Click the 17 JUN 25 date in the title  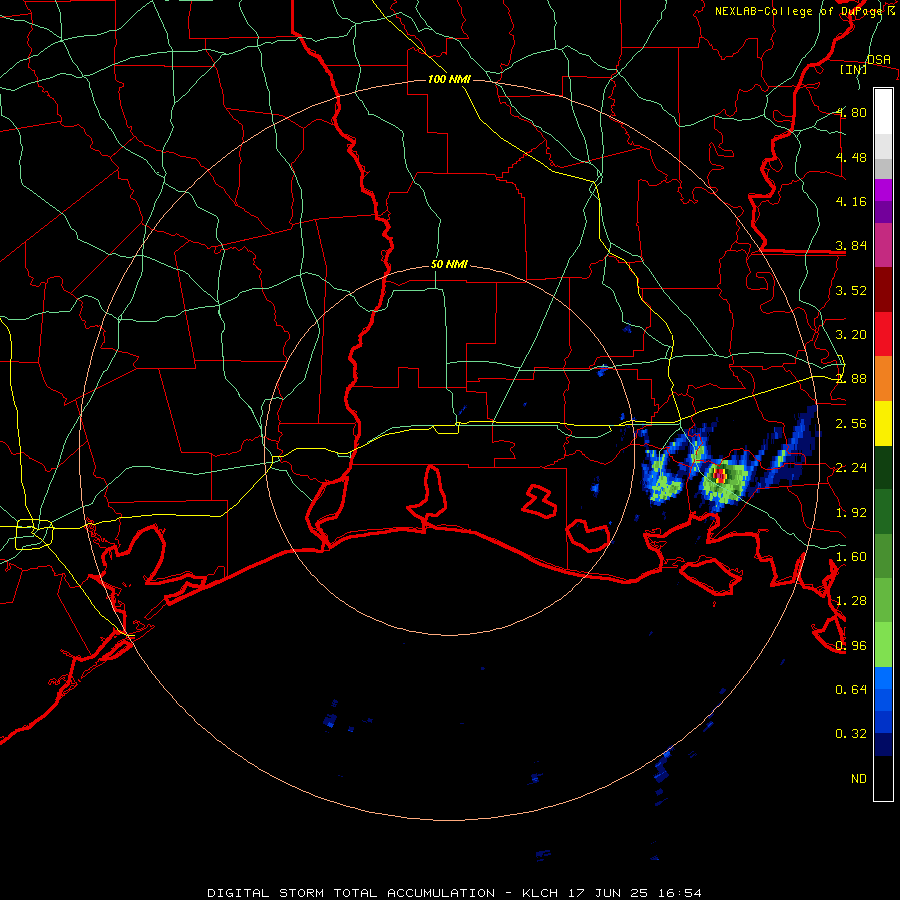tap(608, 893)
